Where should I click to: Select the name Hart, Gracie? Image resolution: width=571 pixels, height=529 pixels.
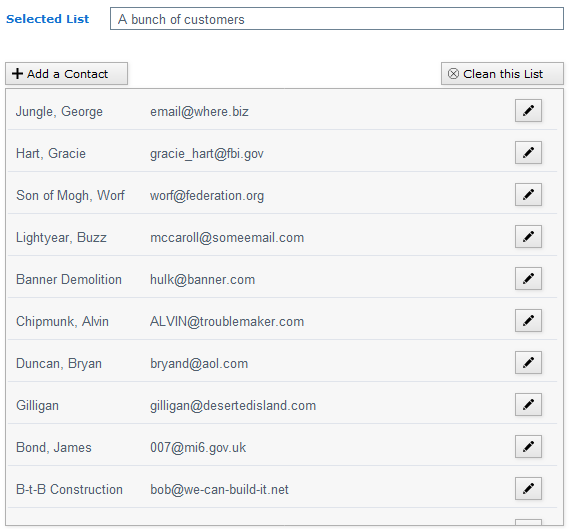point(51,153)
